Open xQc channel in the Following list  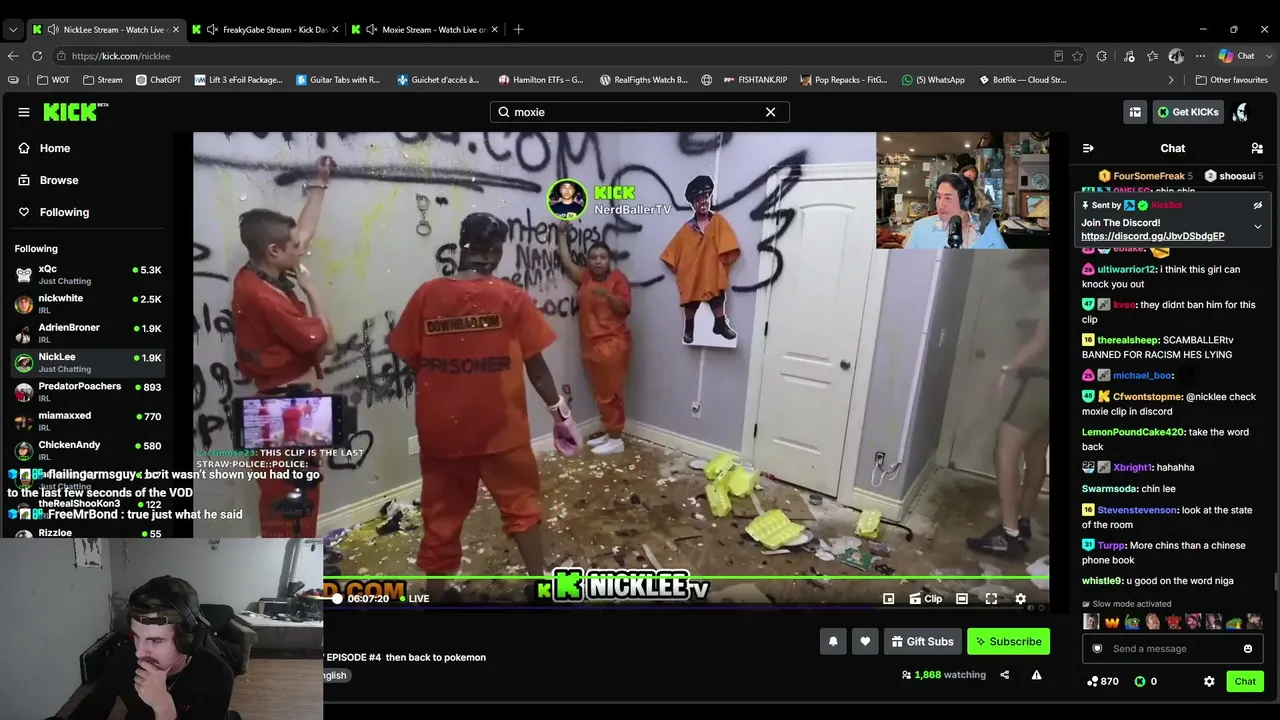pos(88,275)
